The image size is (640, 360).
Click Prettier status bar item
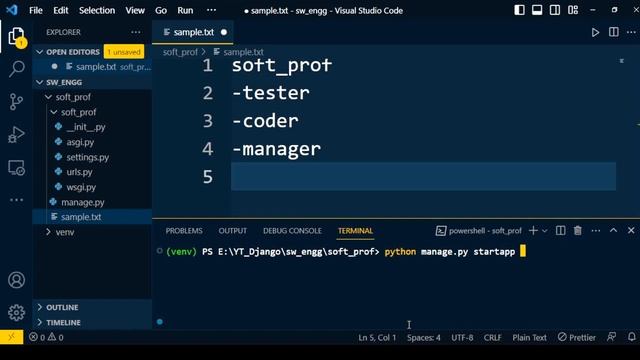tap(577, 338)
